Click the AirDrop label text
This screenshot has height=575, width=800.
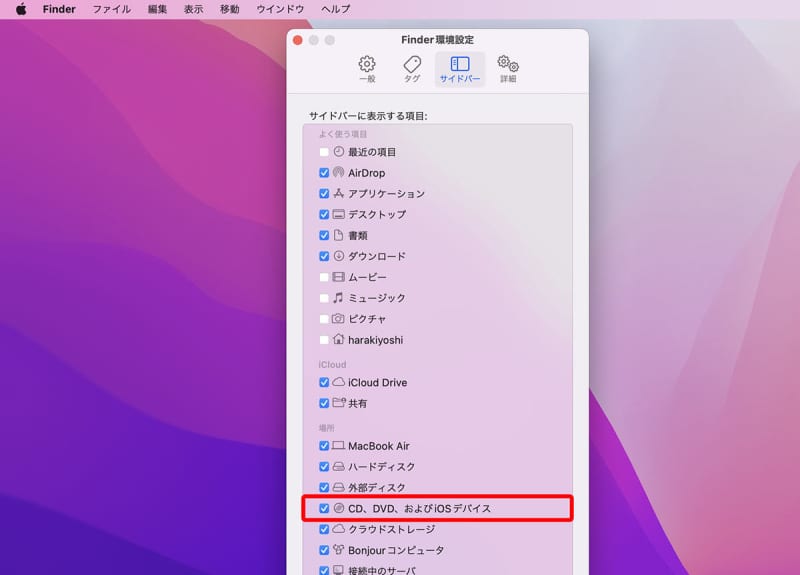point(366,173)
